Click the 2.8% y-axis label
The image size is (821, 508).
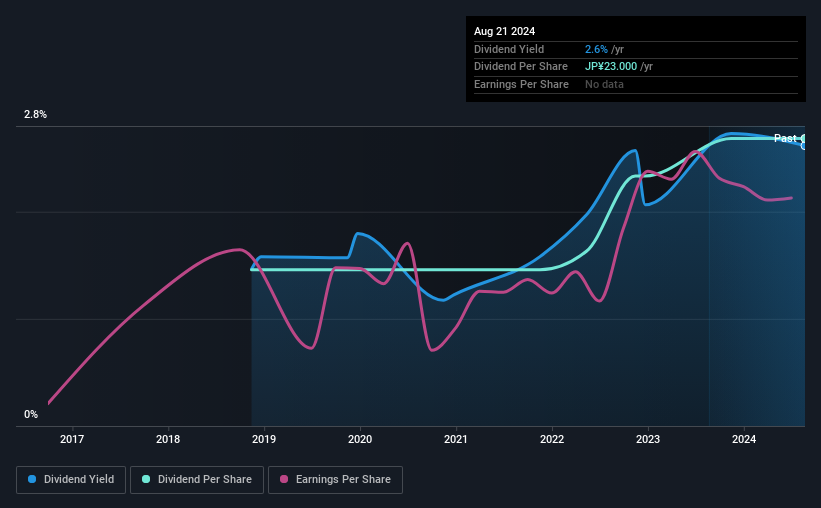point(35,114)
